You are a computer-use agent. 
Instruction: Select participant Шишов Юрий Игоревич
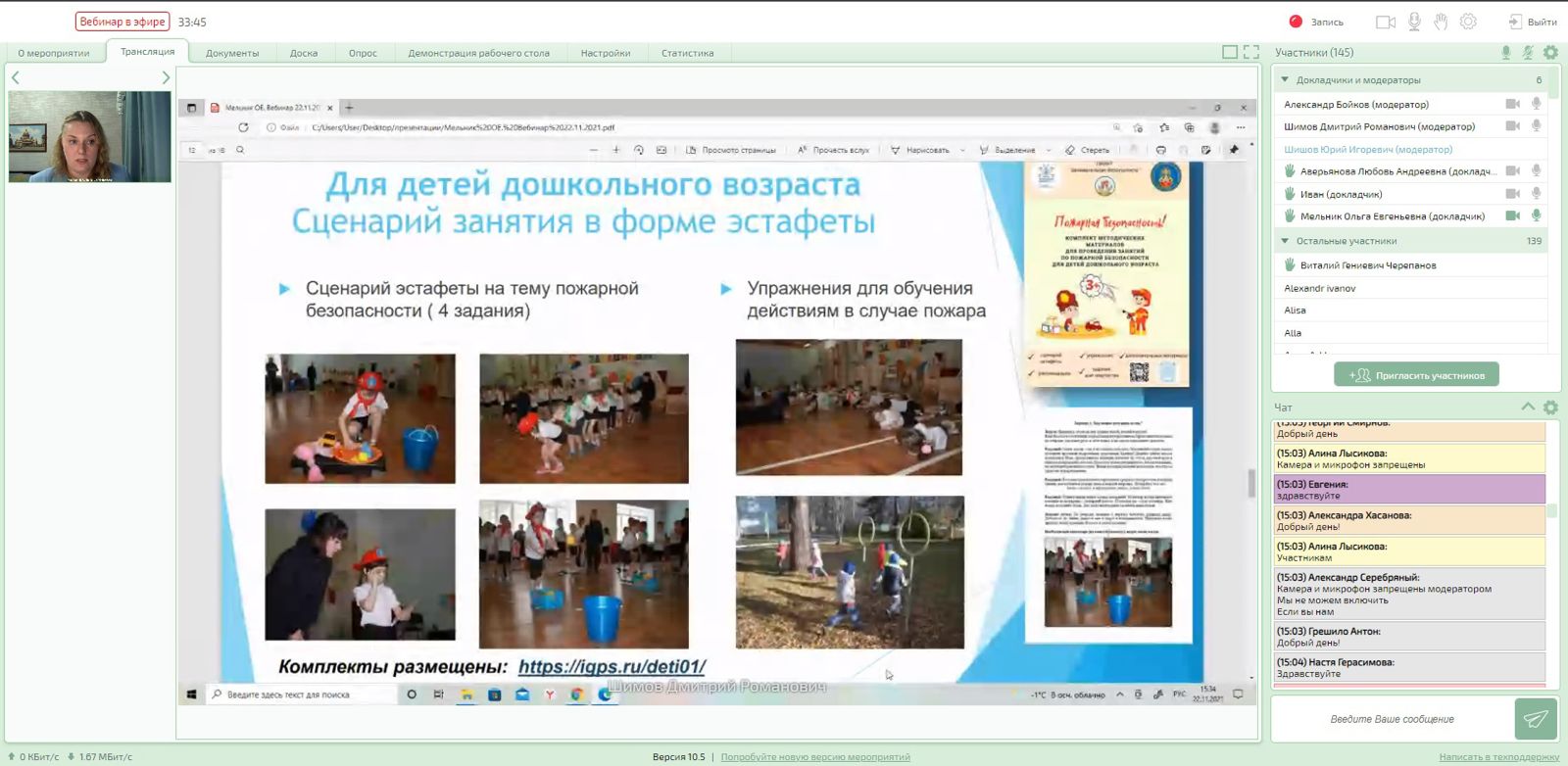1368,149
